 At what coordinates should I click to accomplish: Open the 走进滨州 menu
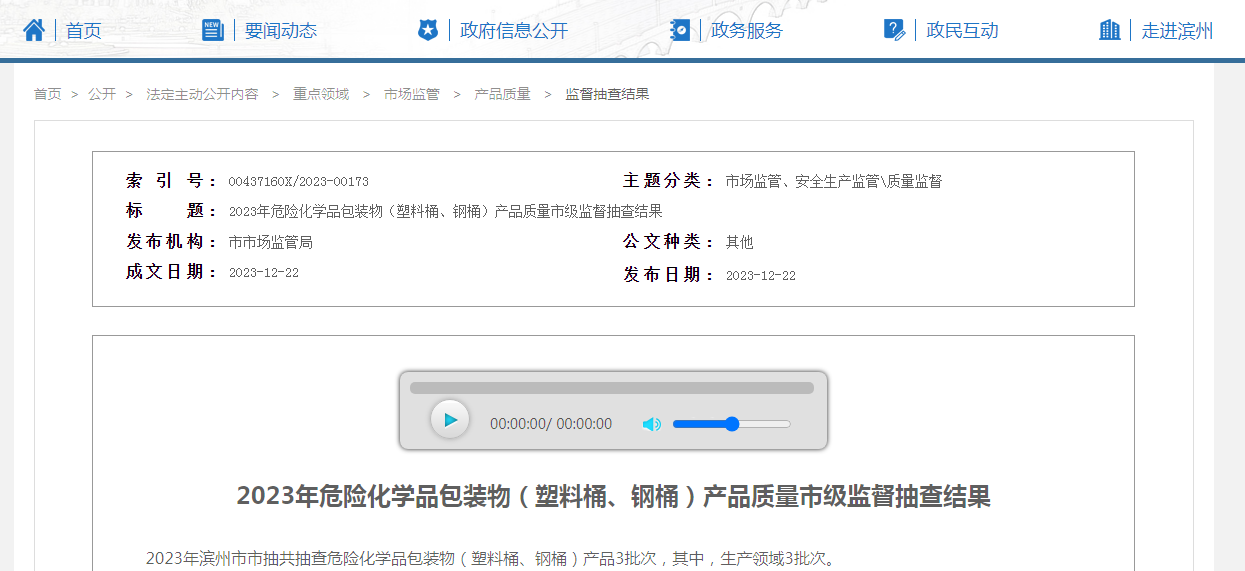tap(1177, 31)
